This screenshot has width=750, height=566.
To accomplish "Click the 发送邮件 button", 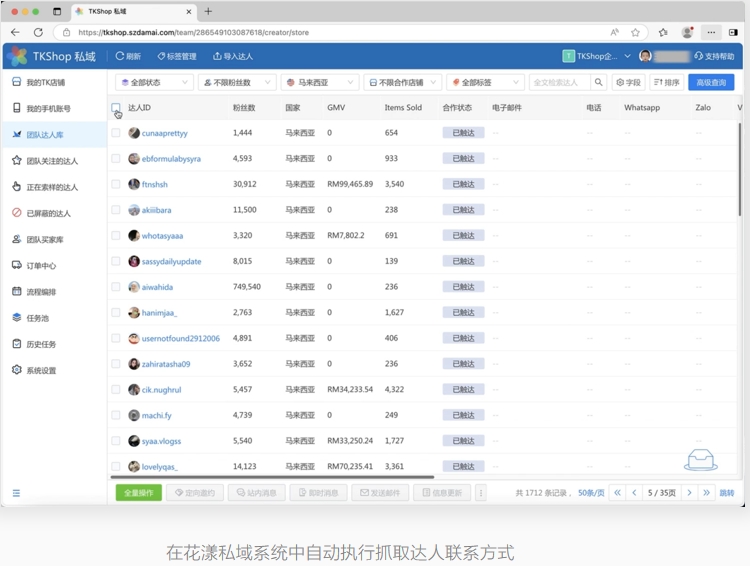I will pyautogui.click(x=380, y=492).
